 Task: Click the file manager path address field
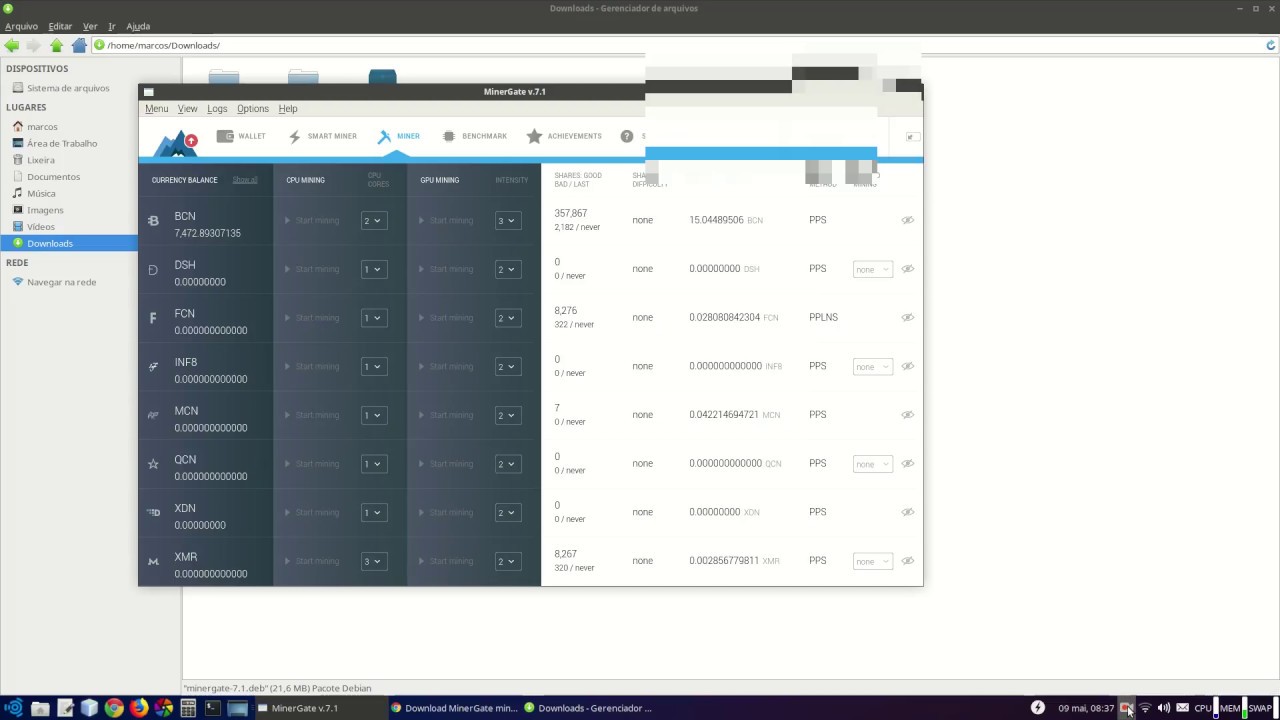coord(676,45)
